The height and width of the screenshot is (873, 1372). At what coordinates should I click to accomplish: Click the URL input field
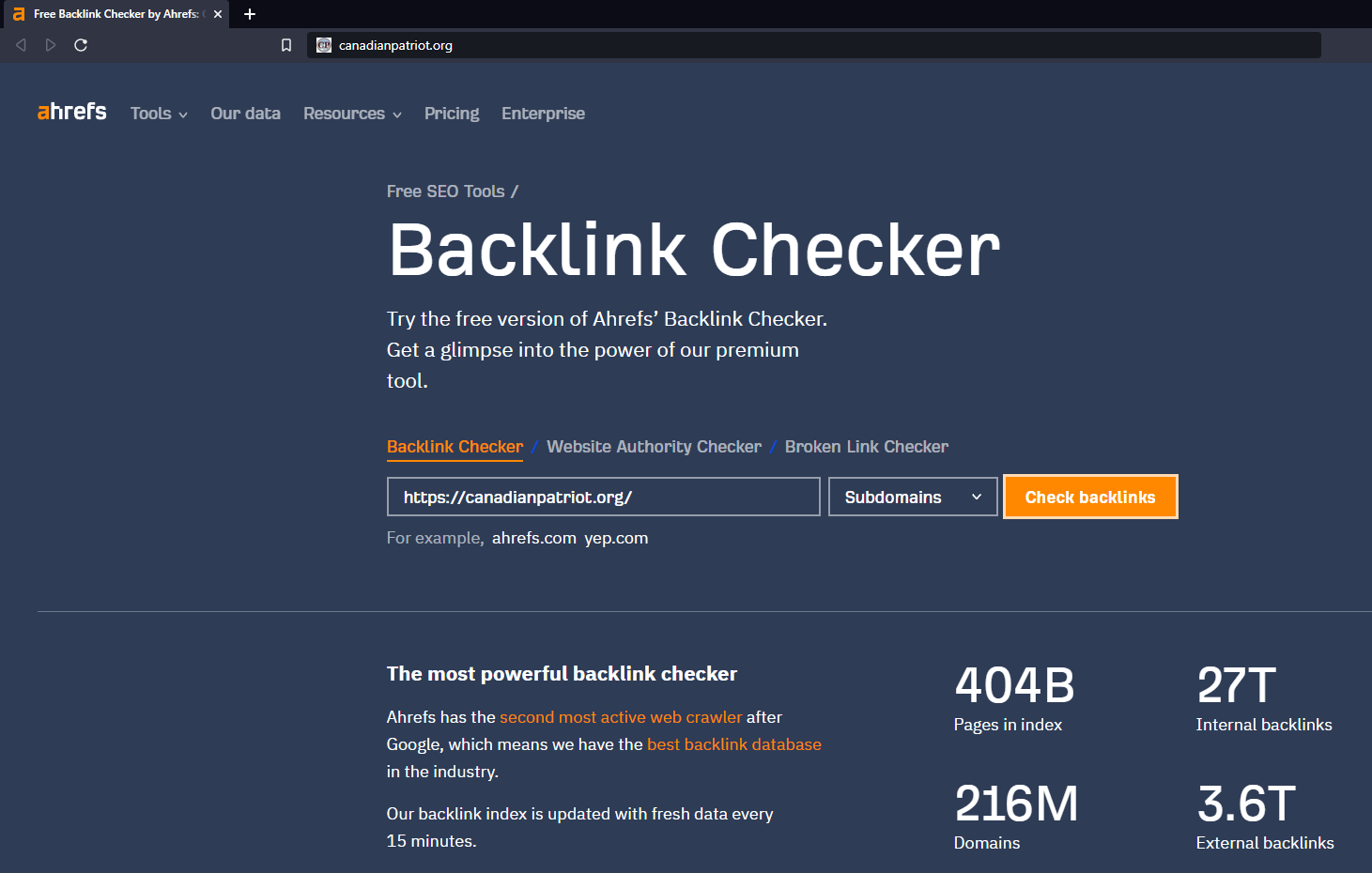point(604,497)
